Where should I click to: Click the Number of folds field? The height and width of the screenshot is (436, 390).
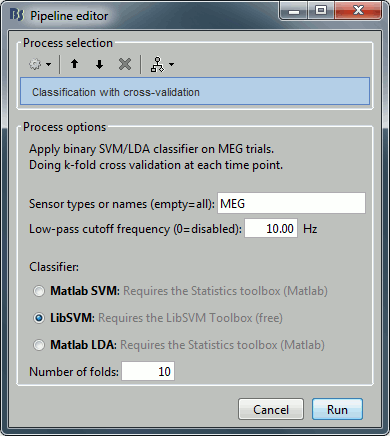pyautogui.click(x=148, y=371)
